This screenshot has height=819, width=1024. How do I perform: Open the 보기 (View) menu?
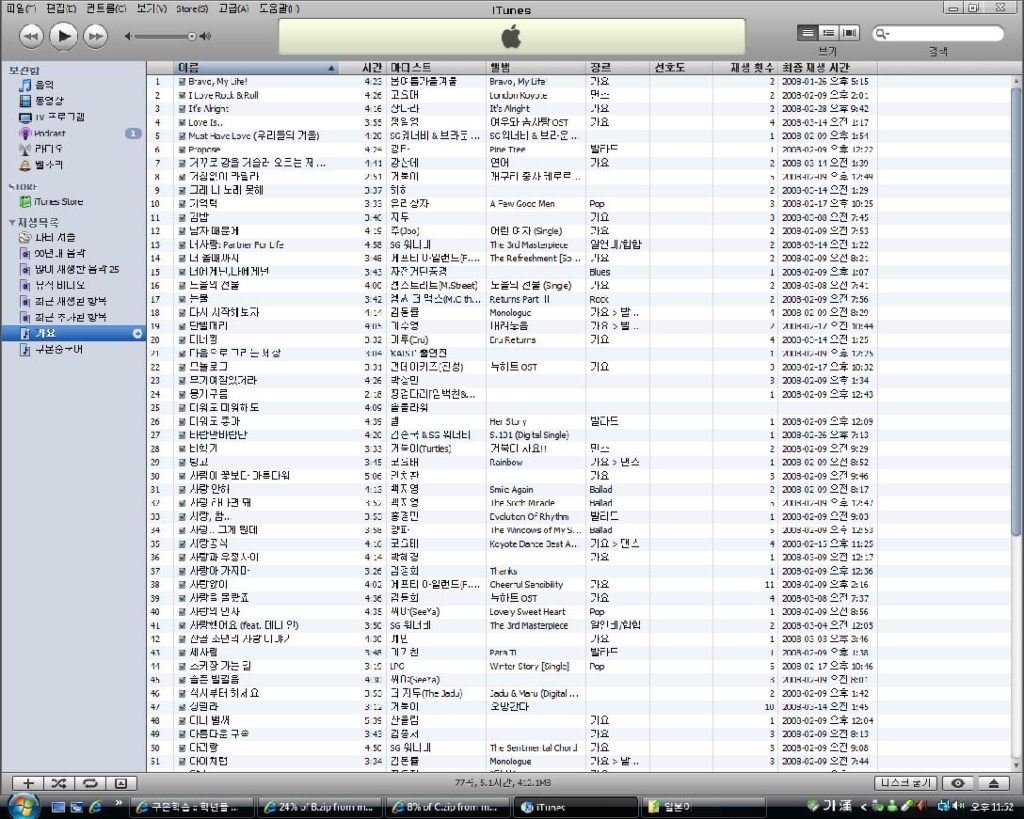(152, 8)
